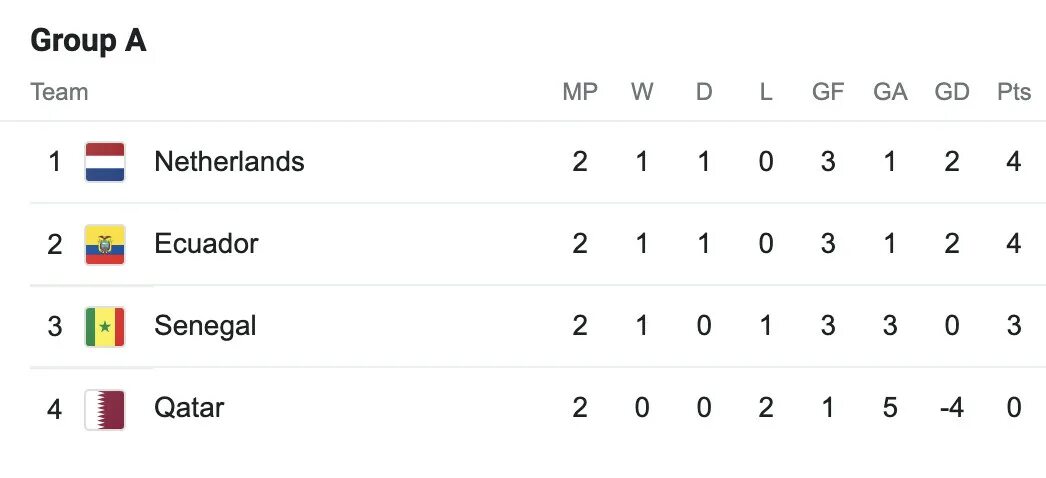This screenshot has height=478, width=1046.
Task: Click Qatar's goal difference of -4
Action: [951, 407]
